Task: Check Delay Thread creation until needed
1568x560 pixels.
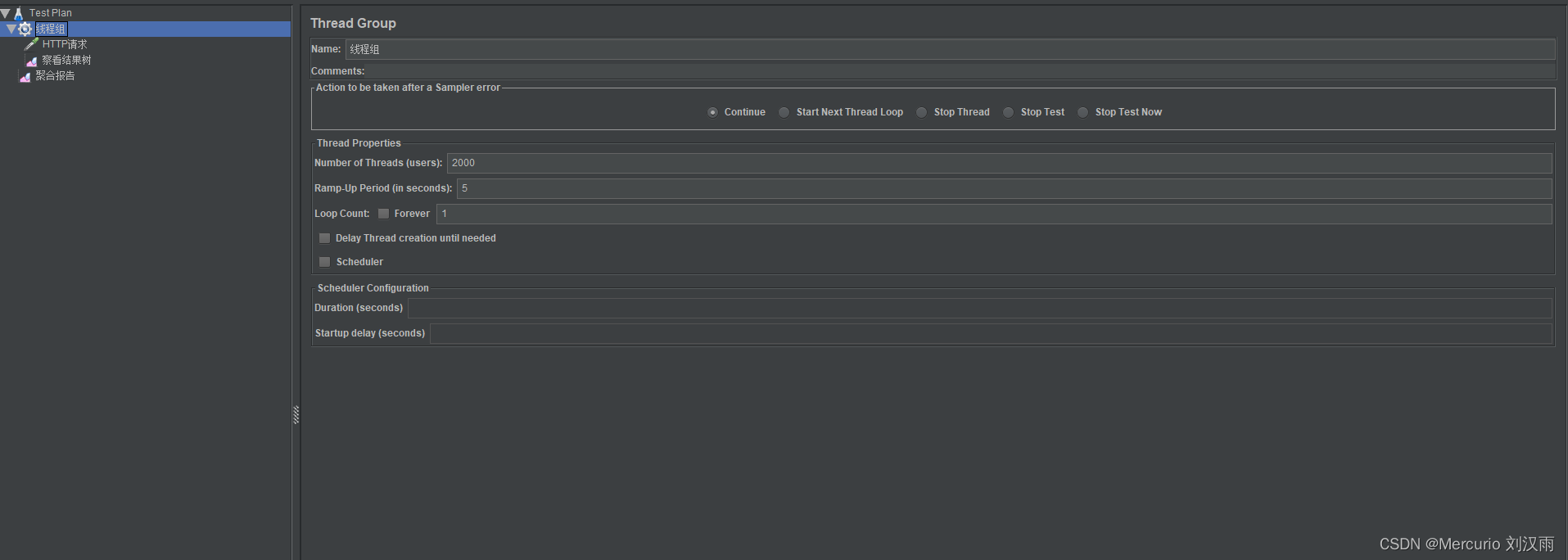Action: [324, 238]
